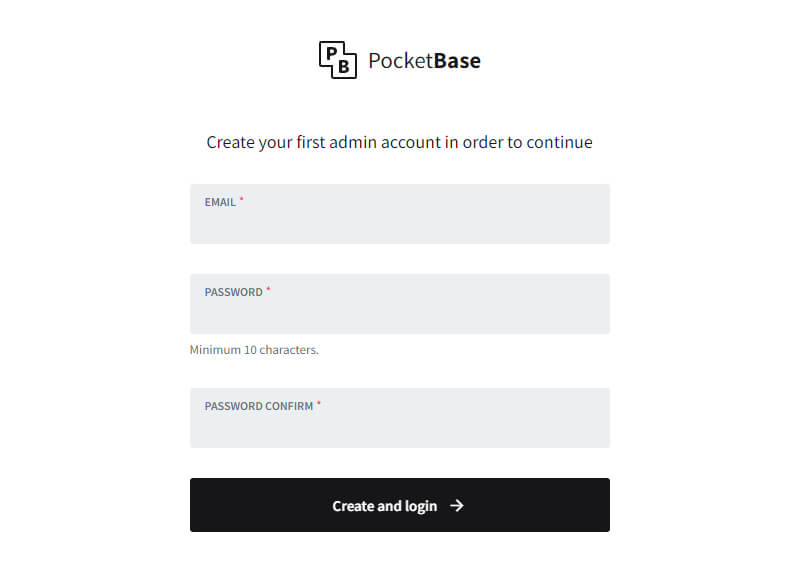Click the 'Create your first admin account' heading

(399, 142)
